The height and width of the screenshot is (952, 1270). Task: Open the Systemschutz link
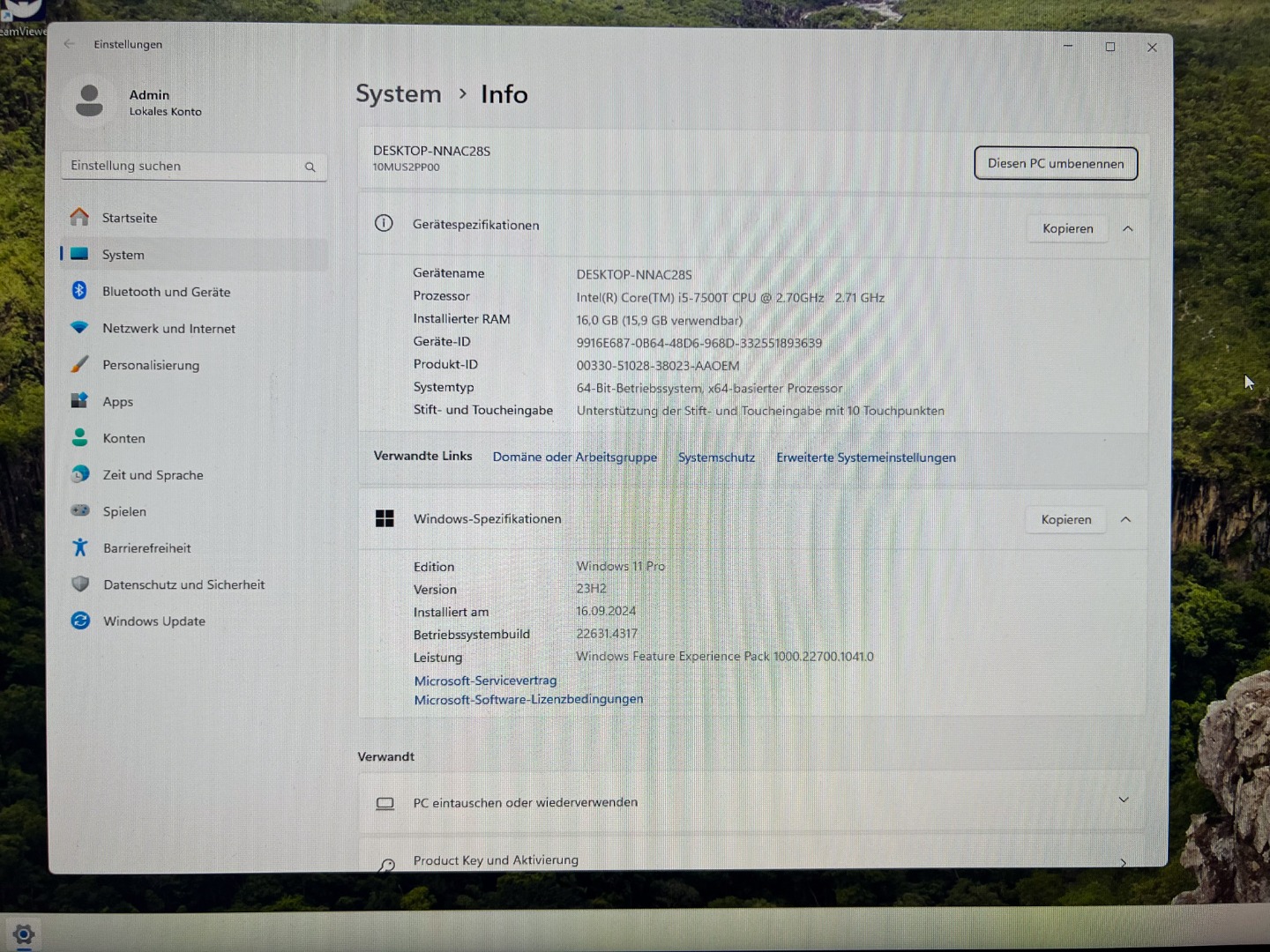[716, 457]
